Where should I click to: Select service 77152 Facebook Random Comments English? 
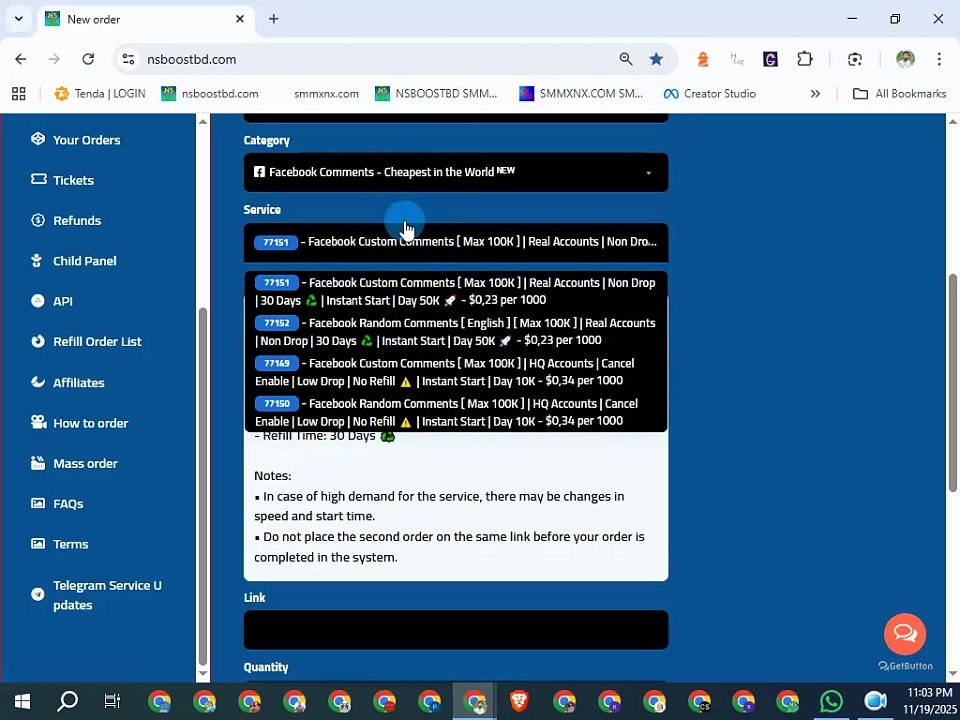click(455, 332)
